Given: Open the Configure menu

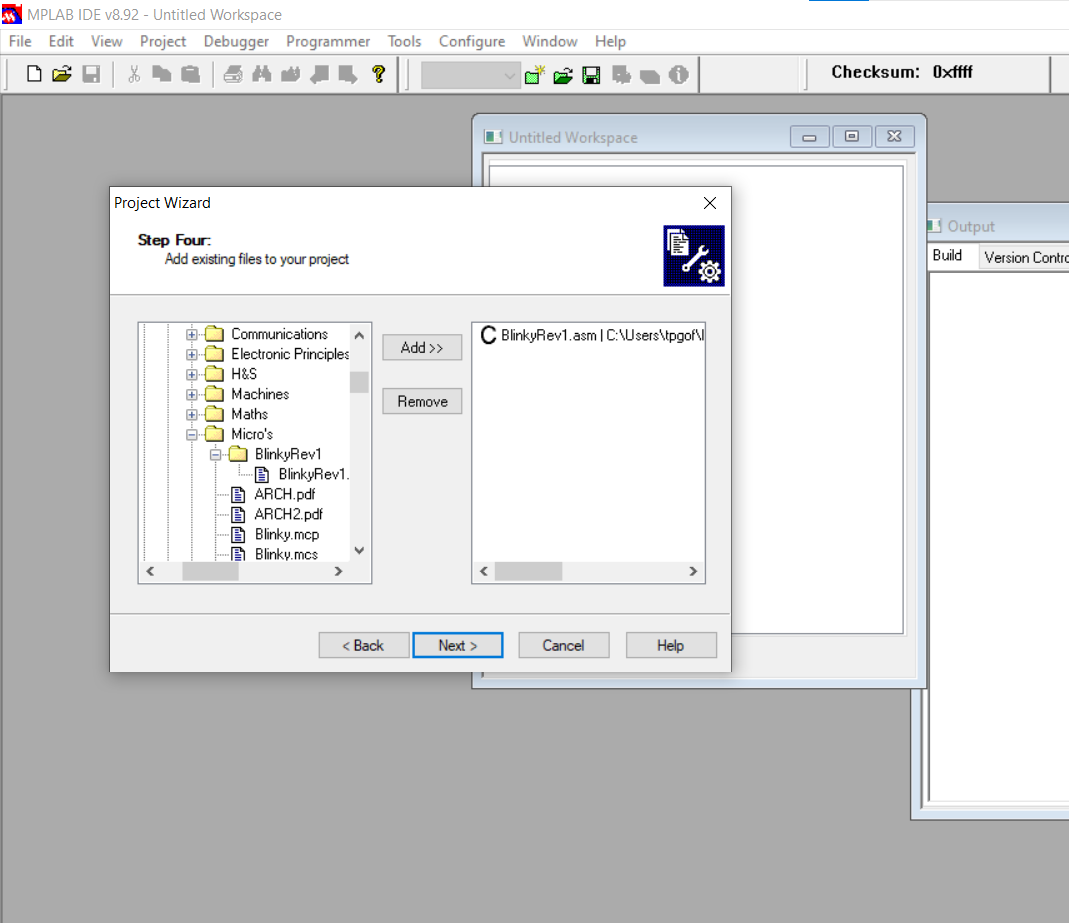Looking at the screenshot, I should [472, 42].
